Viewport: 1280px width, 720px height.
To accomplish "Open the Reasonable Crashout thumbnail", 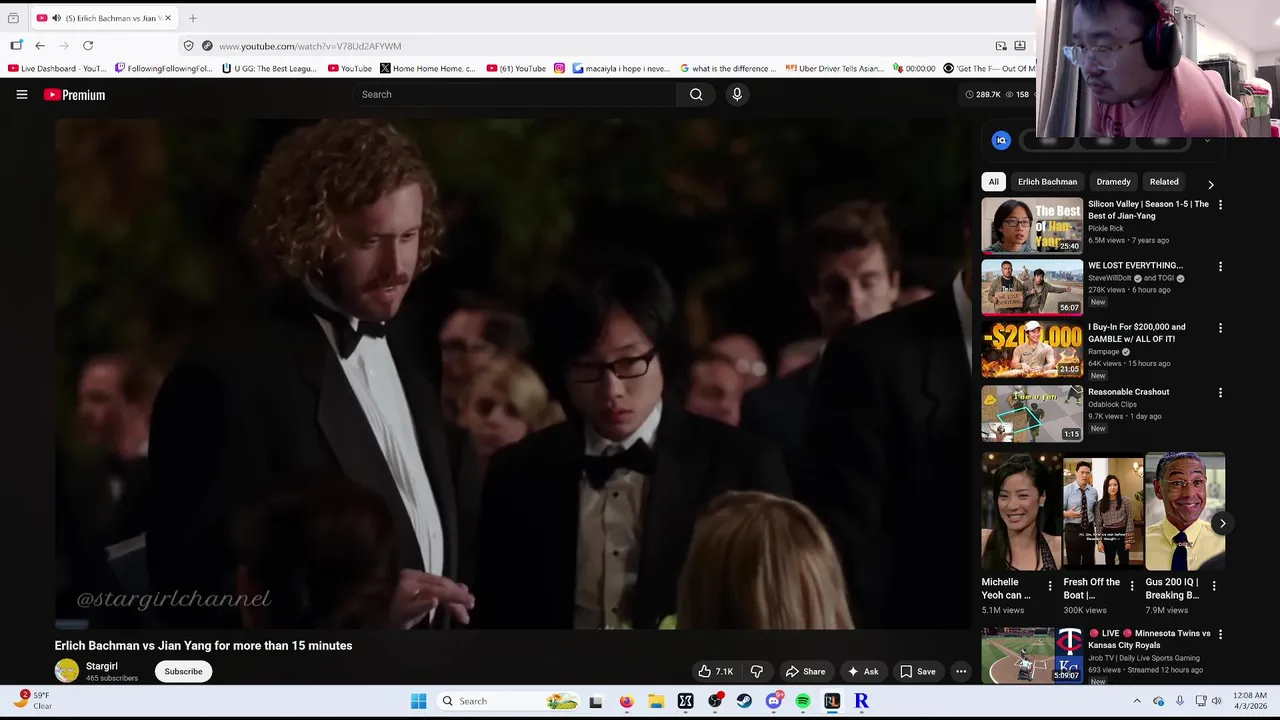I will pos(1032,413).
